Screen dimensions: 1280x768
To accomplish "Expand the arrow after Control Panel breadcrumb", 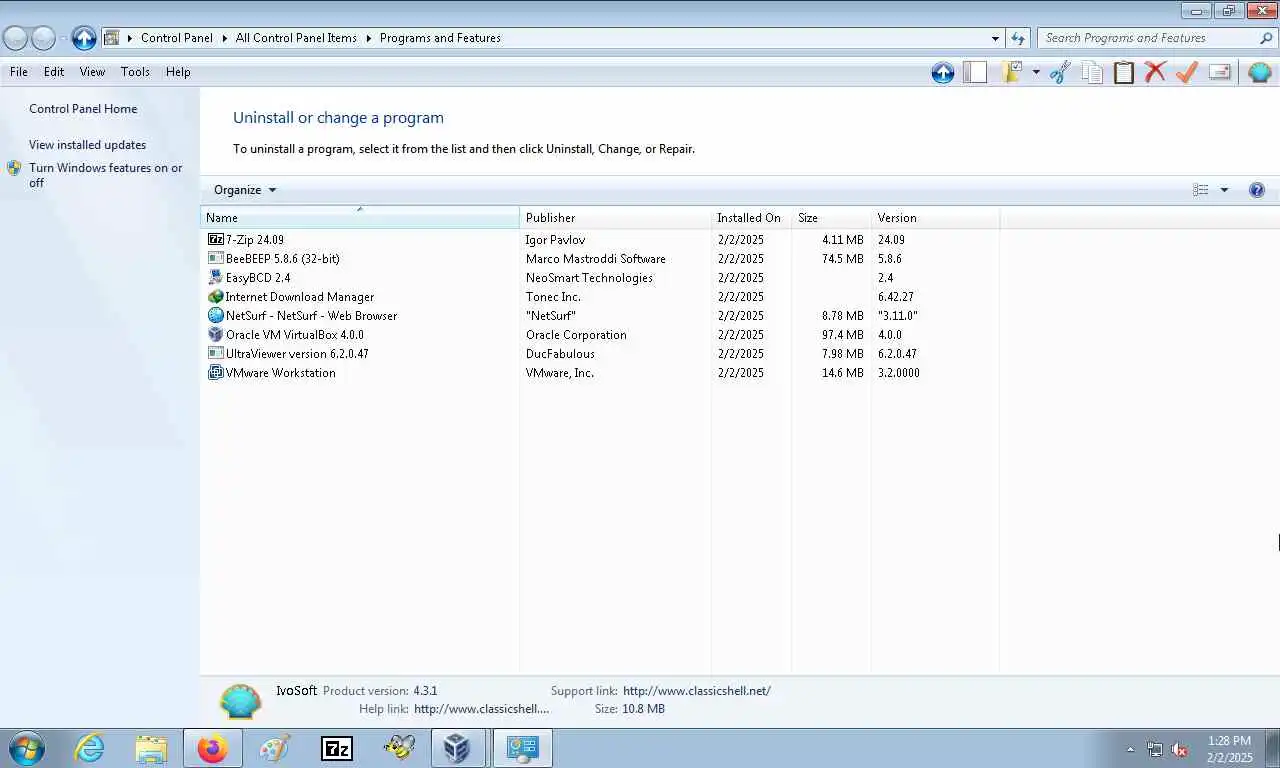I will [x=224, y=38].
